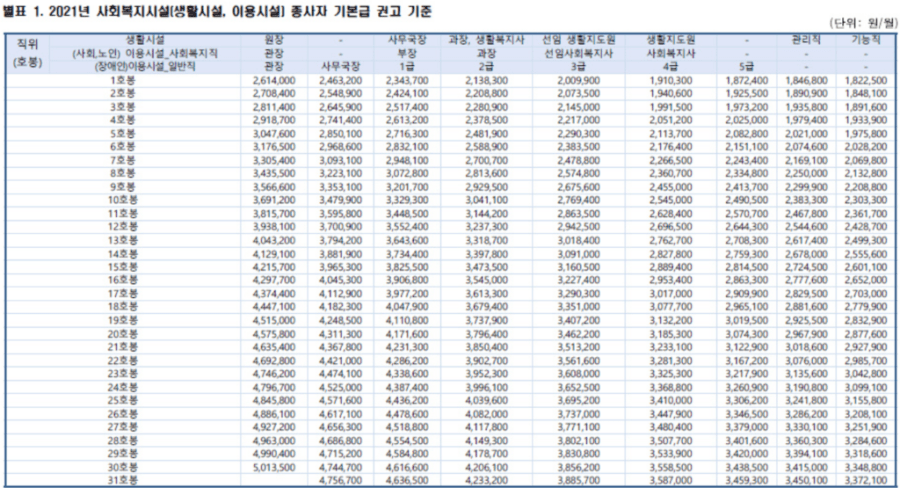900x488 pixels.
Task: Select the value 3,076,000 in 22호봉 row
Action: tap(806, 361)
